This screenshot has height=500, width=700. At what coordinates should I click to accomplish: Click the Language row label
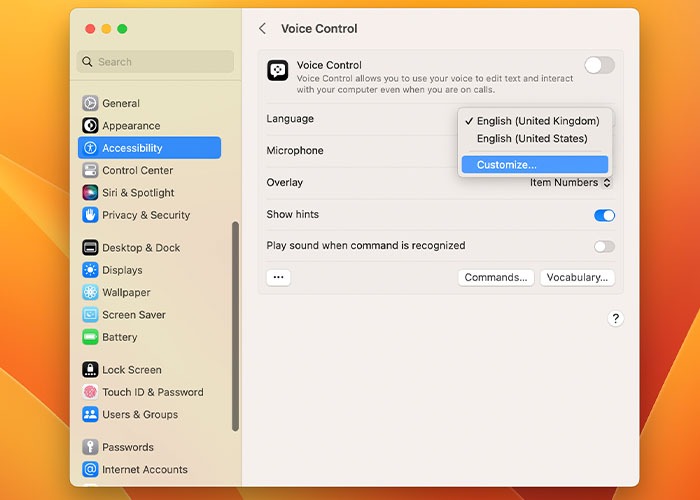click(290, 119)
